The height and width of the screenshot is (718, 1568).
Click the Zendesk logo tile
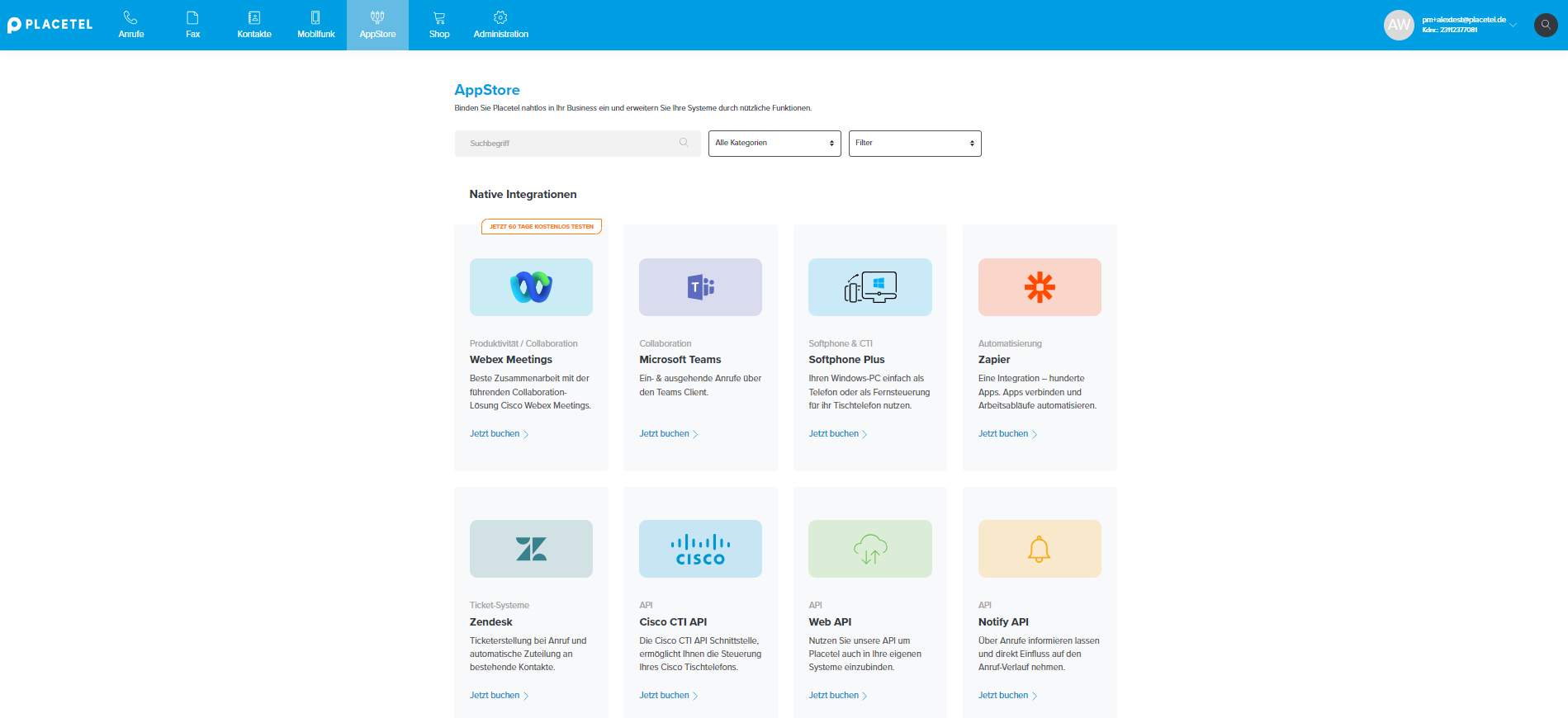531,549
